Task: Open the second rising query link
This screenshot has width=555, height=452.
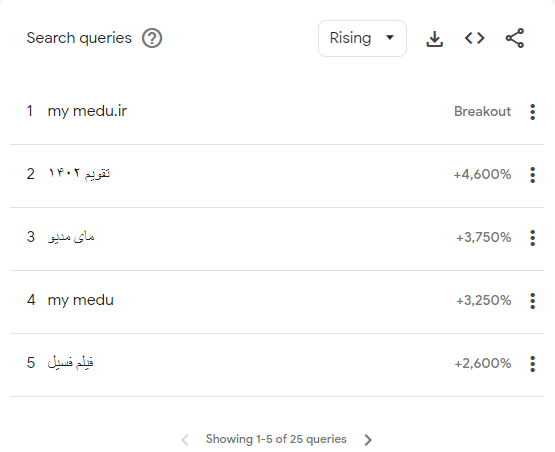Action: (x=79, y=174)
